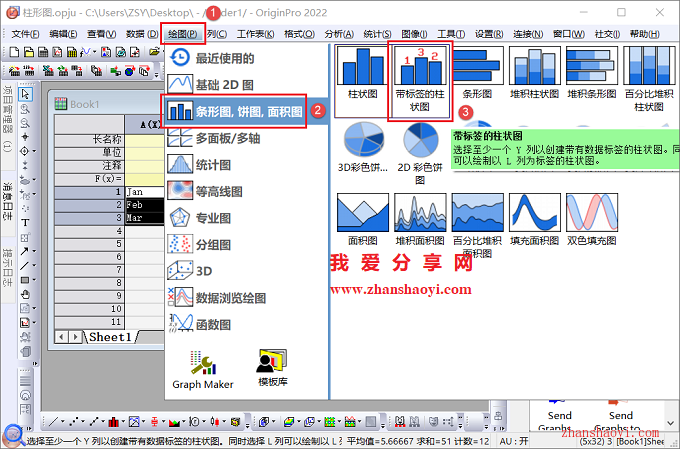Screen dimensions: 680x449
Task: Click row header 5 in Book1
Action: [89, 244]
